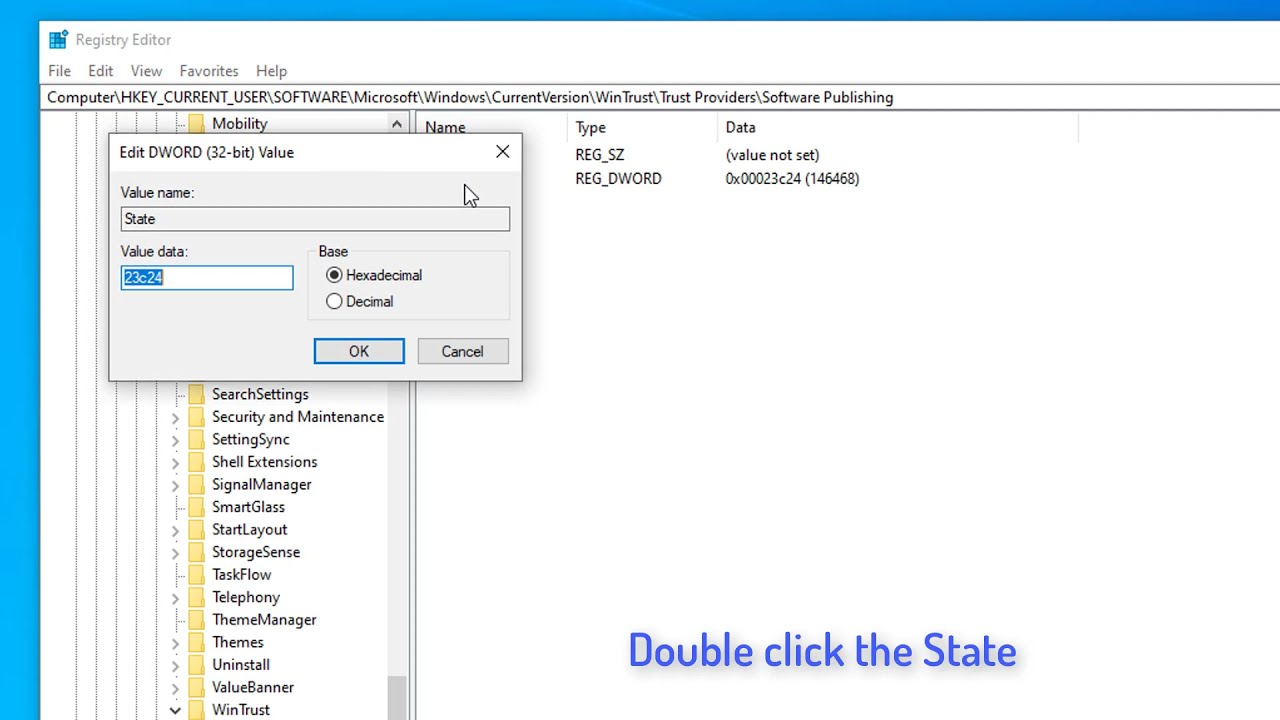Cancel the DWORD edit dialog

point(462,351)
